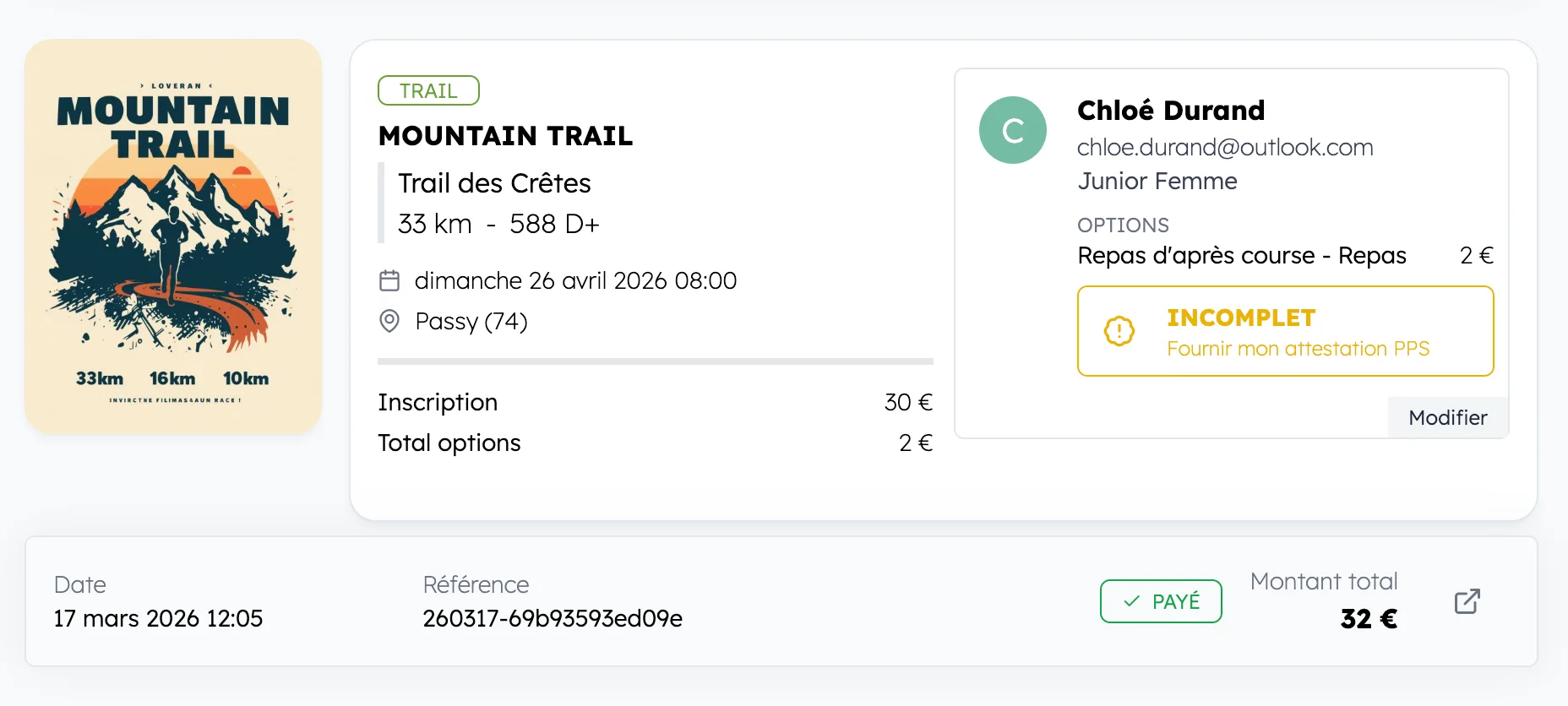Click the Modifier button

1447,417
